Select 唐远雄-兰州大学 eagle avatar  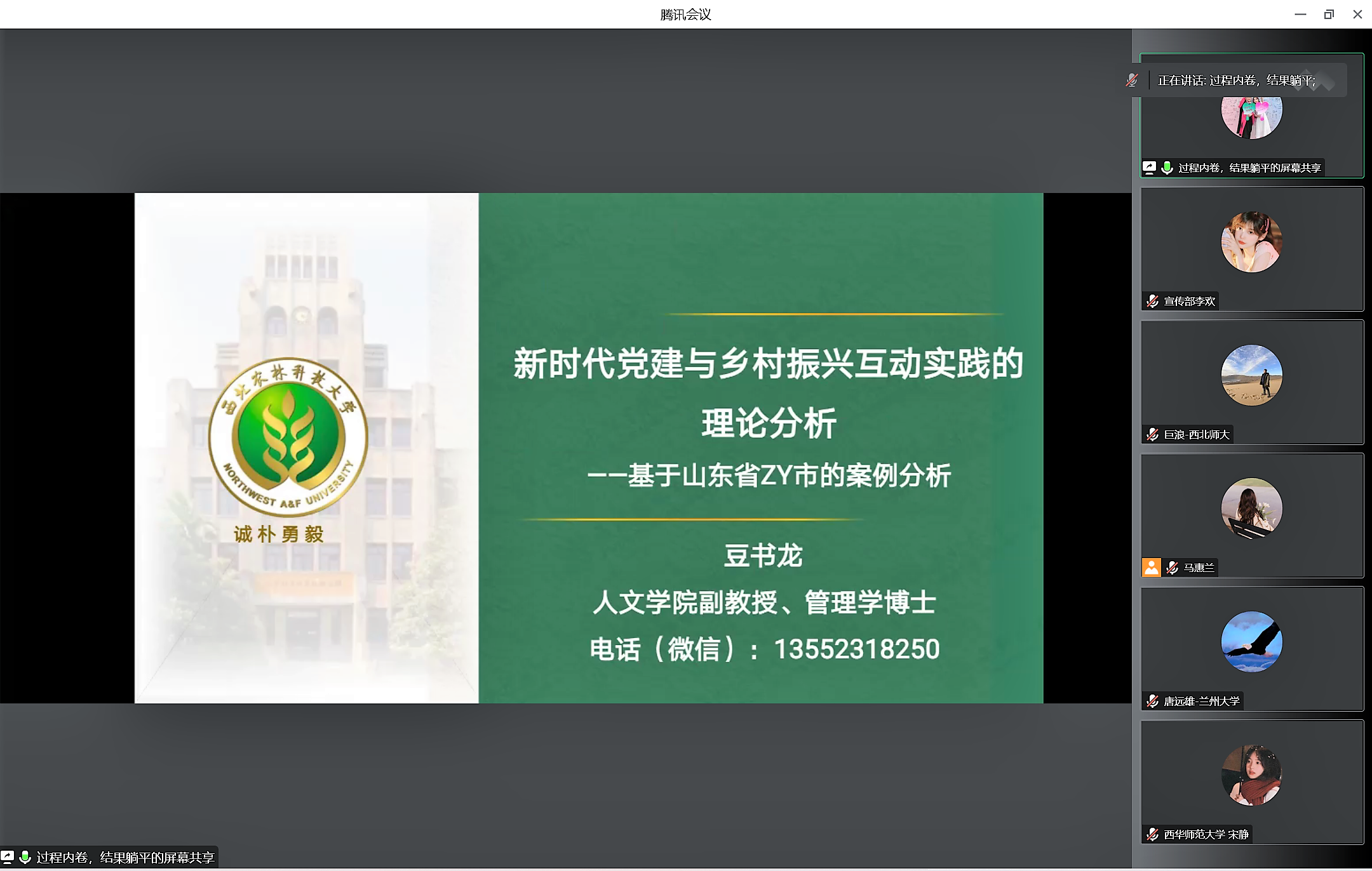click(1251, 642)
